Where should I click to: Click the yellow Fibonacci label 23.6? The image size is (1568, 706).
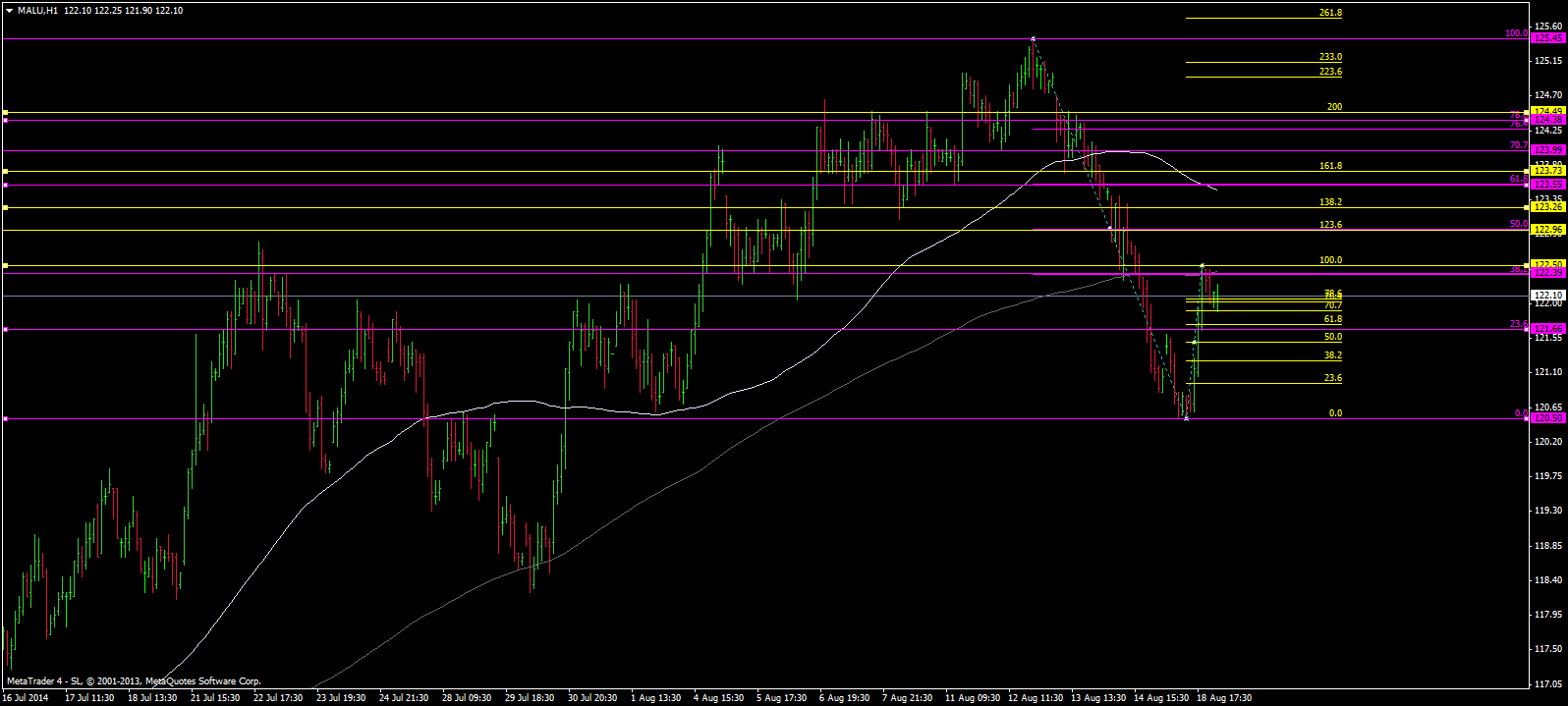pyautogui.click(x=1333, y=378)
